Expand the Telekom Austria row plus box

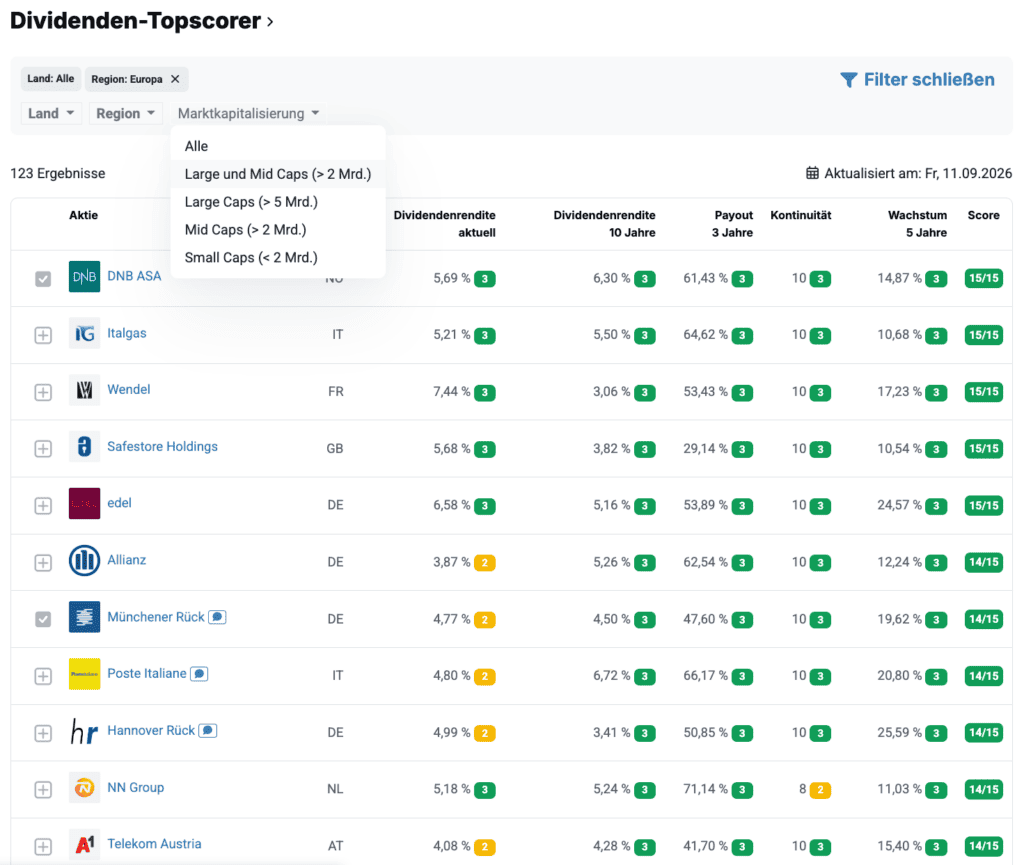pos(43,847)
